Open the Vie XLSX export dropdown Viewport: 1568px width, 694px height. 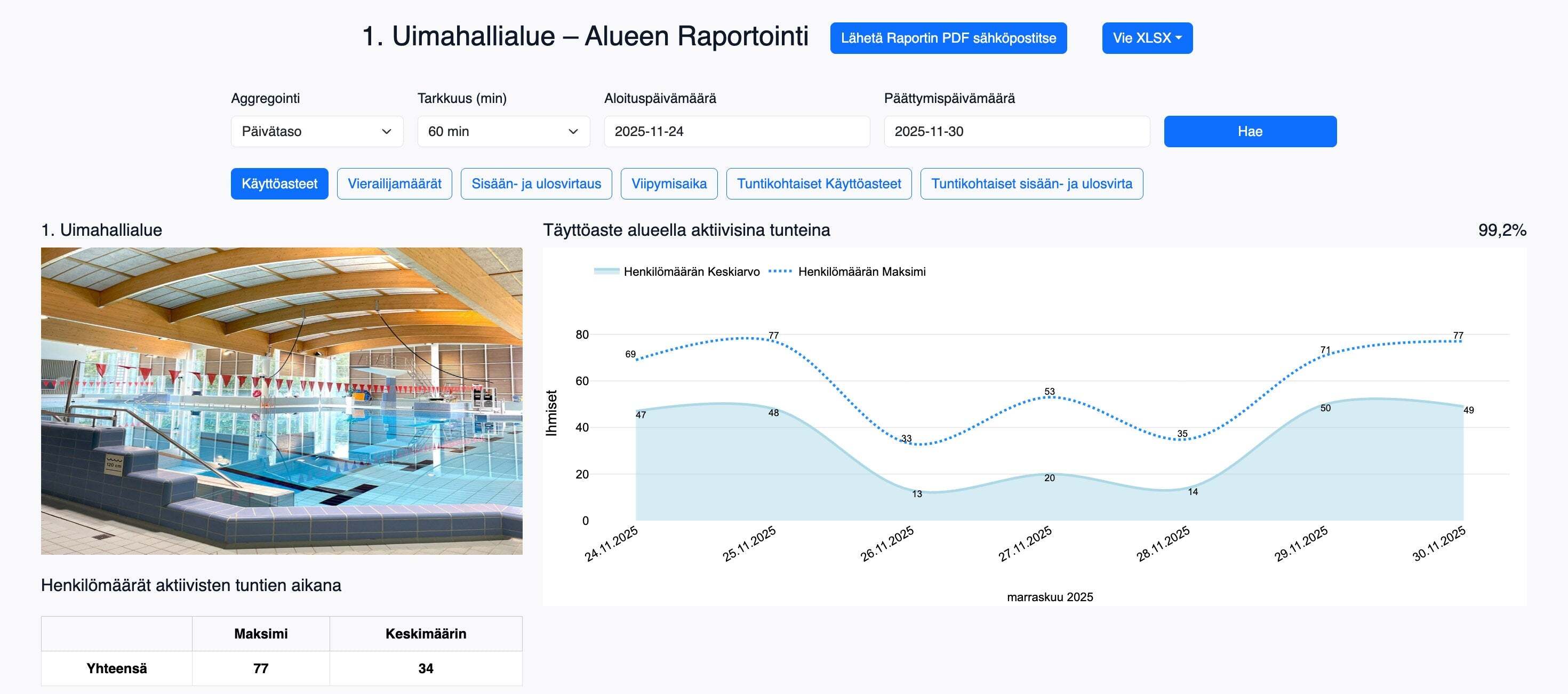tap(1147, 38)
